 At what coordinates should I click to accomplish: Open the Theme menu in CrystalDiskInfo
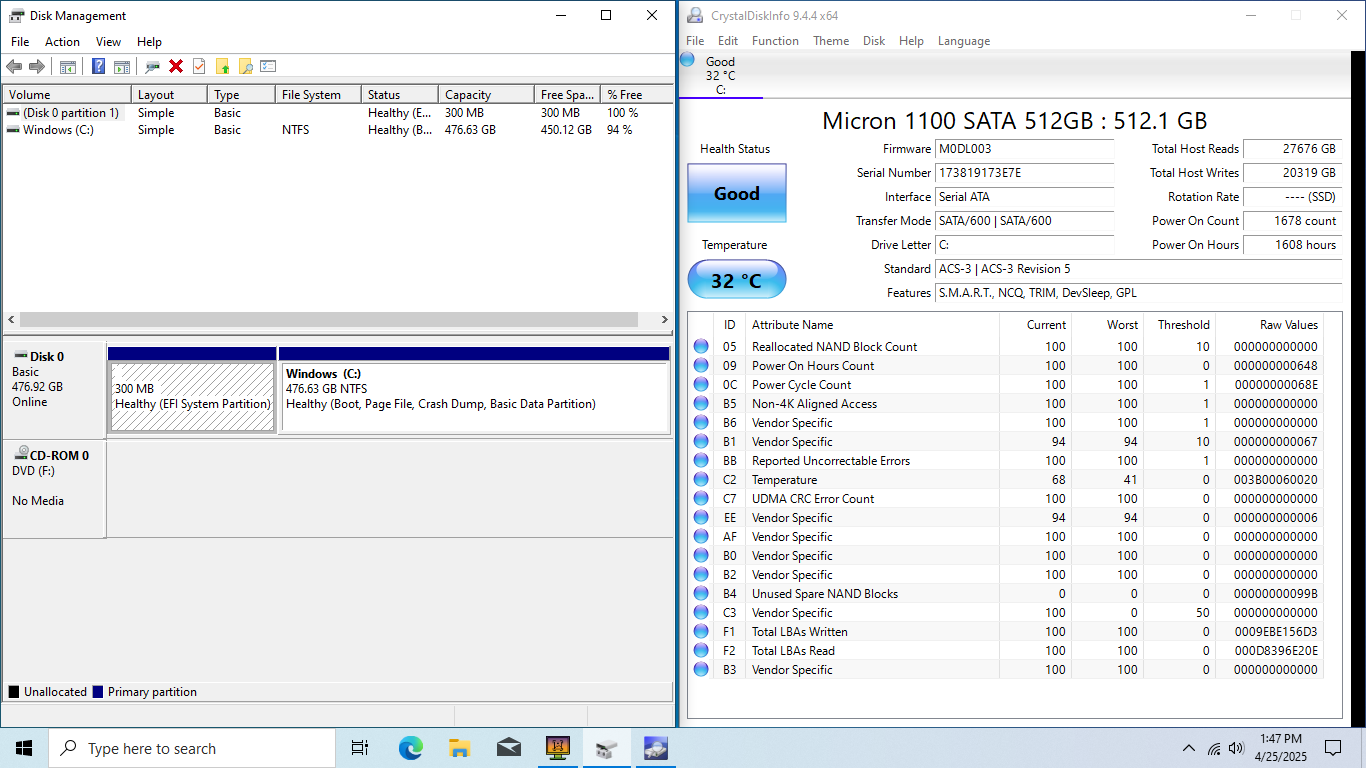tap(831, 41)
